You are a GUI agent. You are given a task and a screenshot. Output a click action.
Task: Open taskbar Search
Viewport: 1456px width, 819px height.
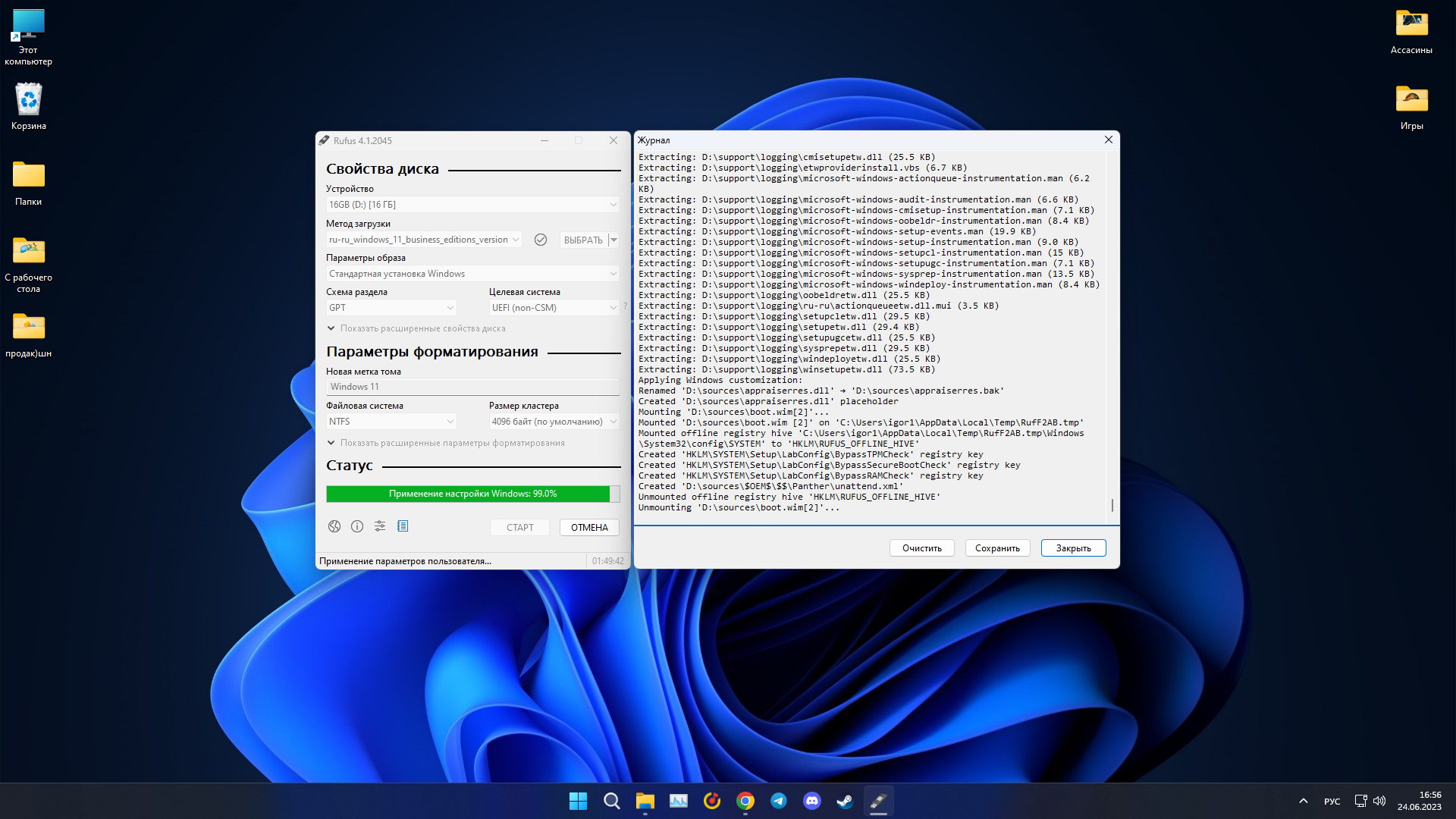[611, 801]
